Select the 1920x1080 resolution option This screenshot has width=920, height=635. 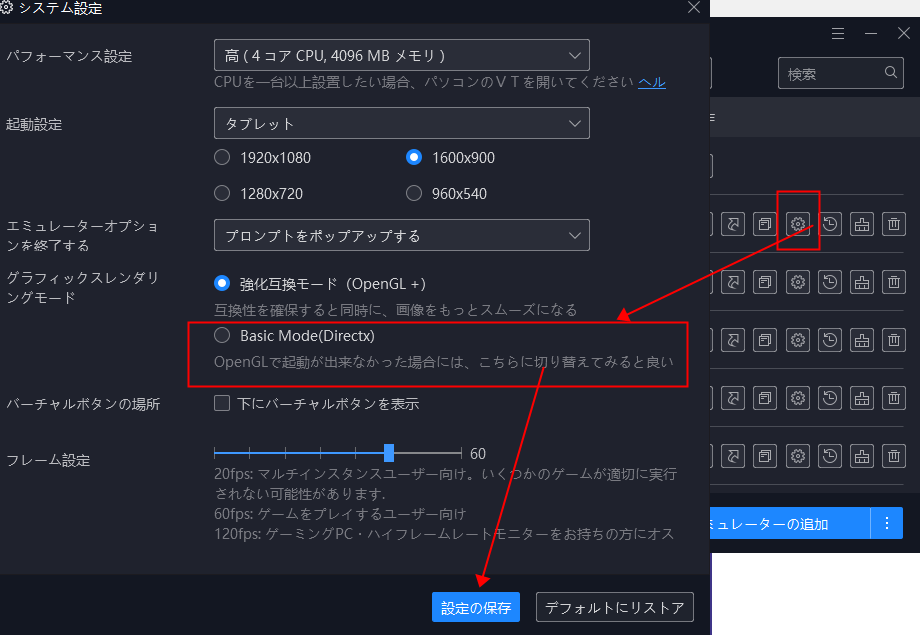coord(222,157)
